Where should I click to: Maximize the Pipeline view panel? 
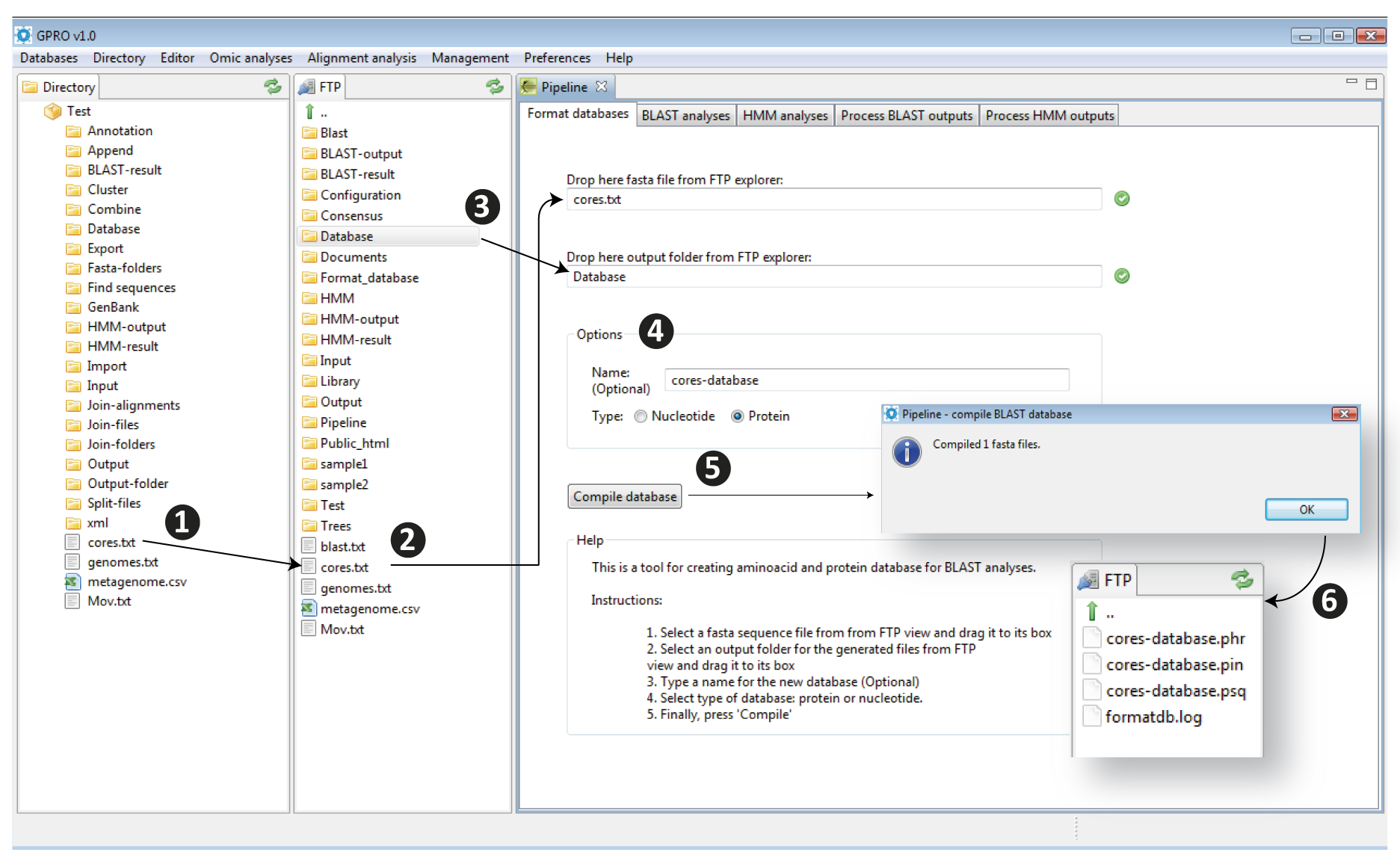tap(1371, 84)
